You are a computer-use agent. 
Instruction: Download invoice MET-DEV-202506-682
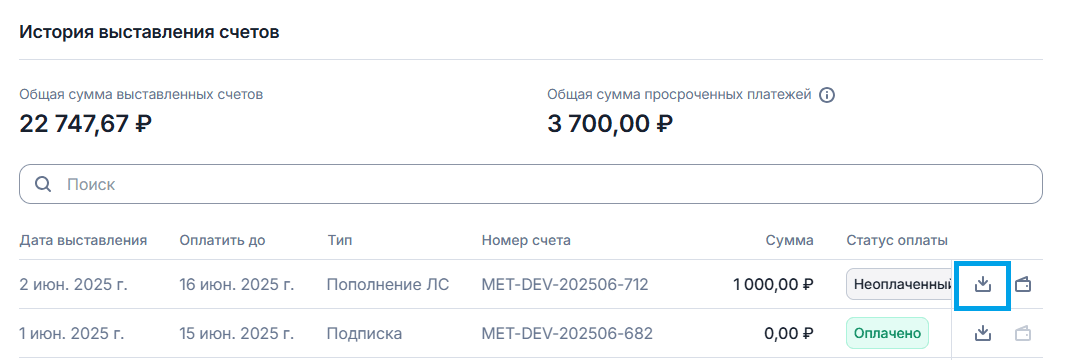(x=982, y=333)
